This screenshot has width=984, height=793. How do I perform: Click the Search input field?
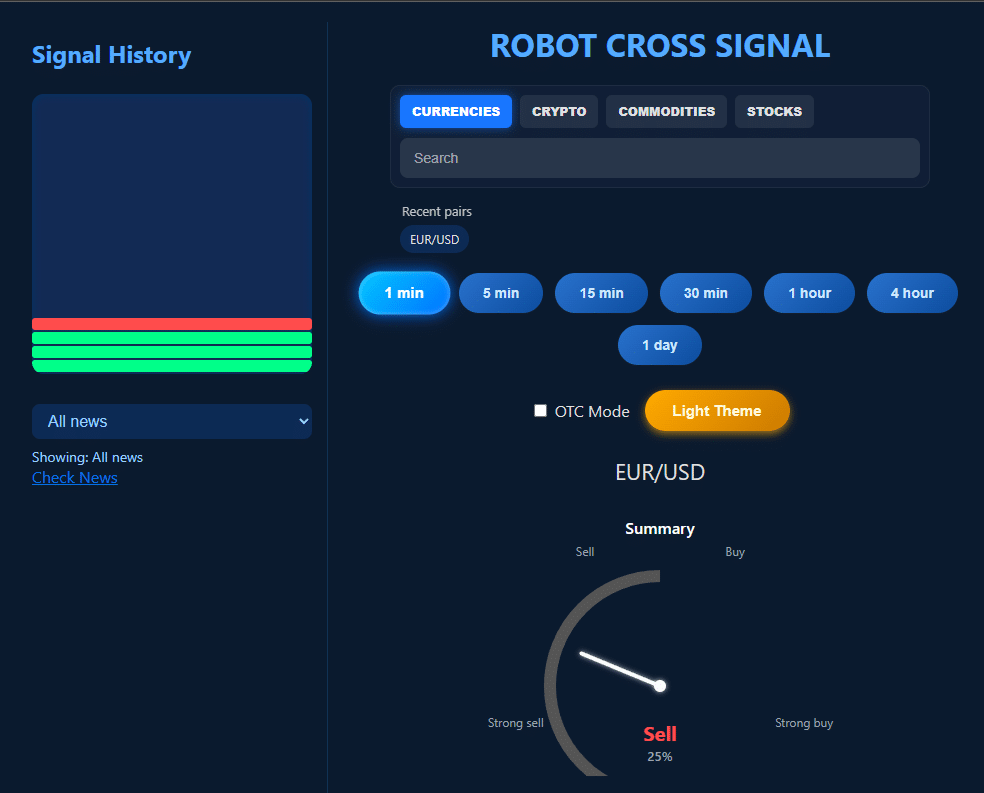coord(659,157)
